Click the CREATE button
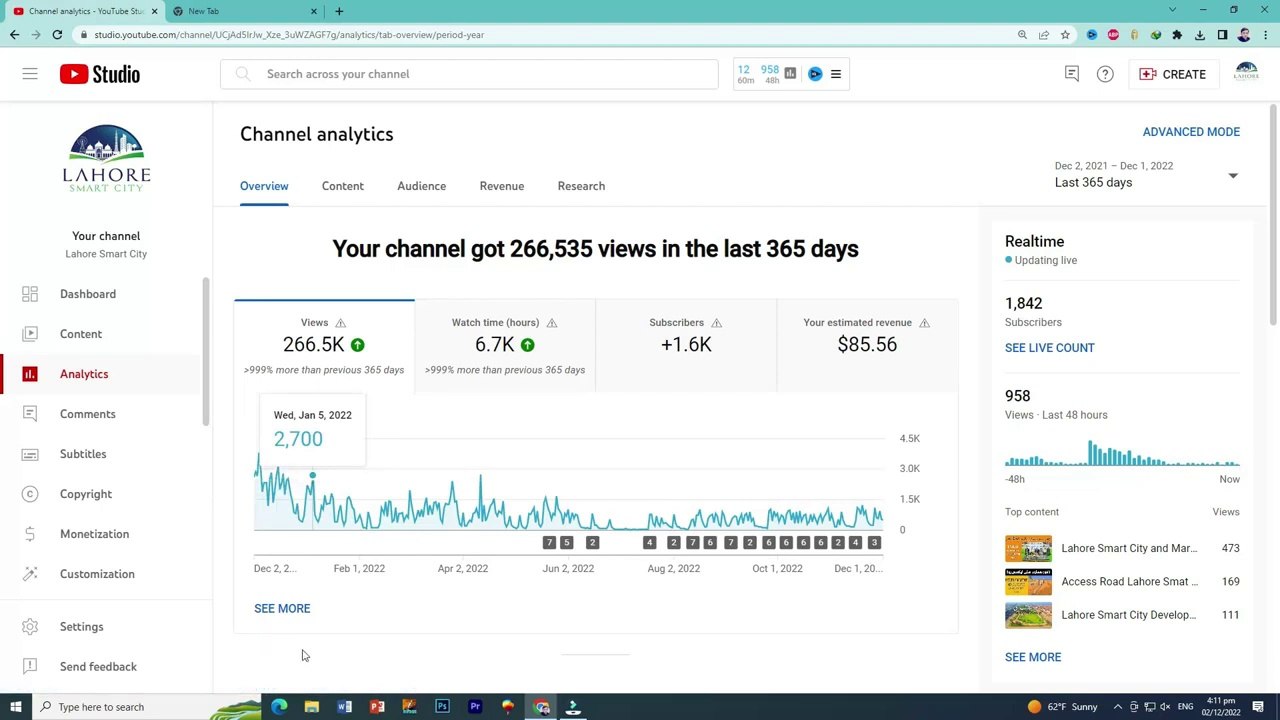This screenshot has width=1280, height=720. 1172,74
